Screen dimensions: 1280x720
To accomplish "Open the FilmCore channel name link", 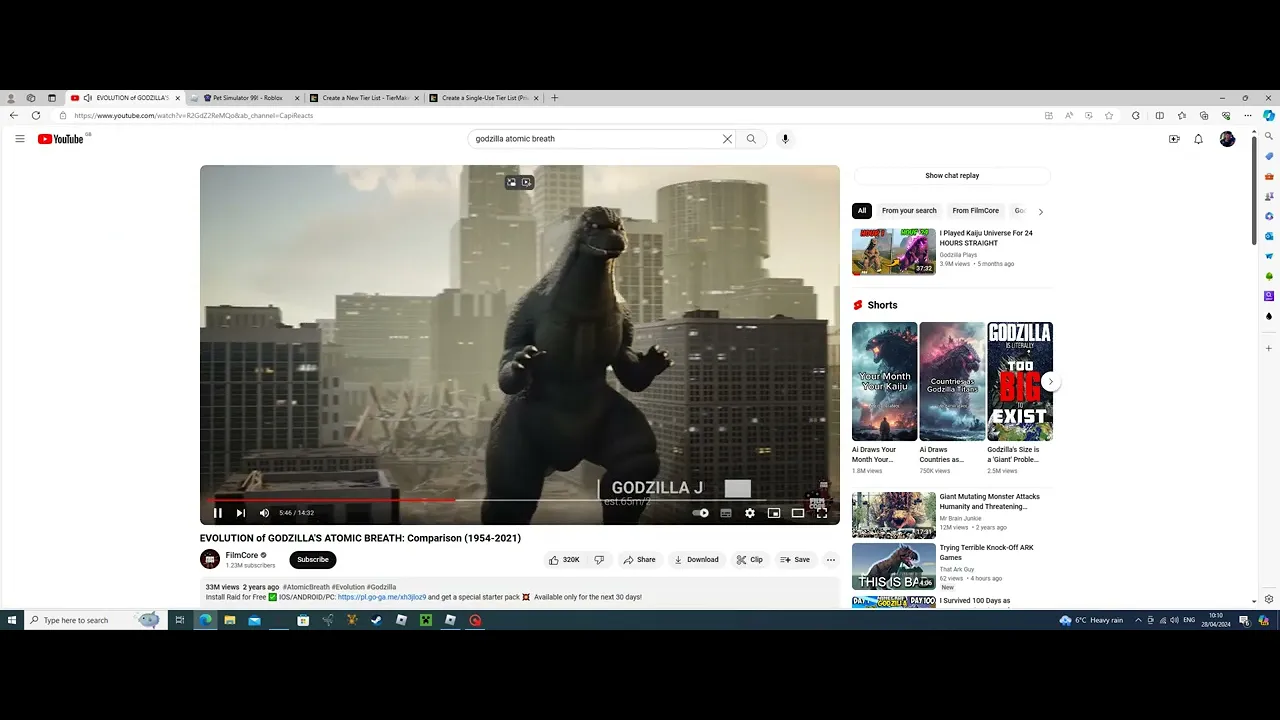I will coord(242,555).
